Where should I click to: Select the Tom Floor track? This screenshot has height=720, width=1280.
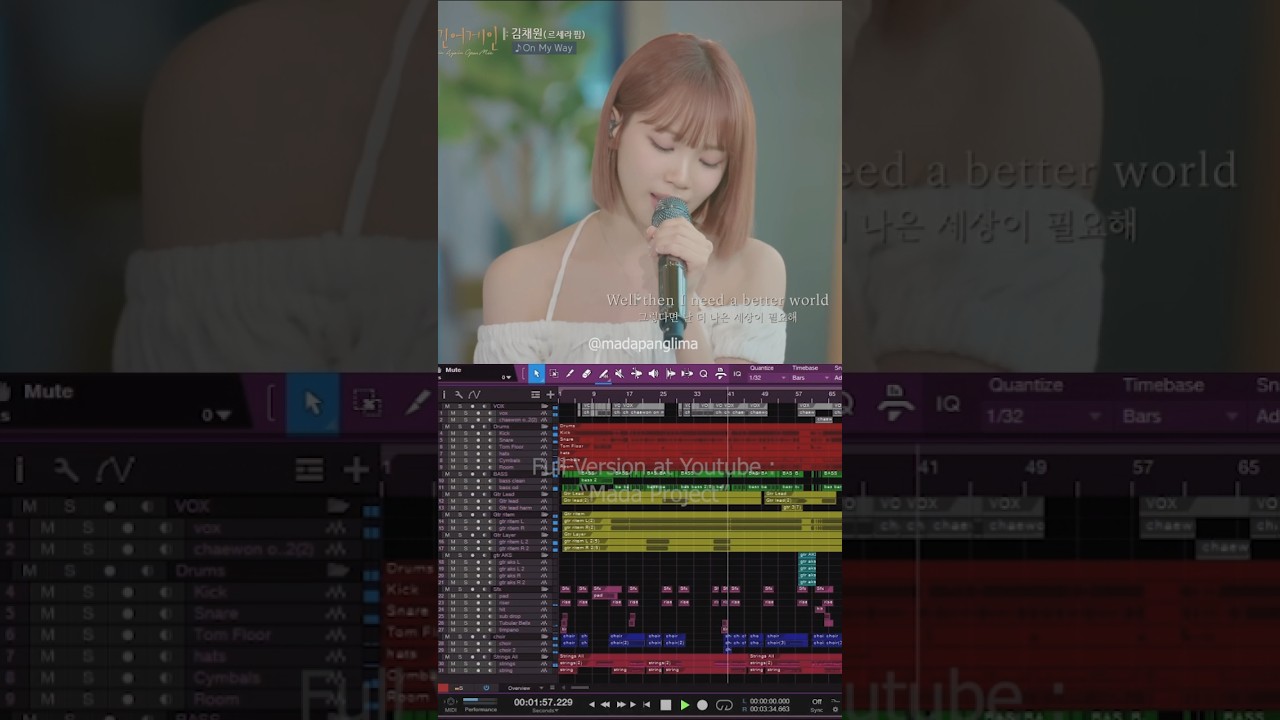point(511,447)
